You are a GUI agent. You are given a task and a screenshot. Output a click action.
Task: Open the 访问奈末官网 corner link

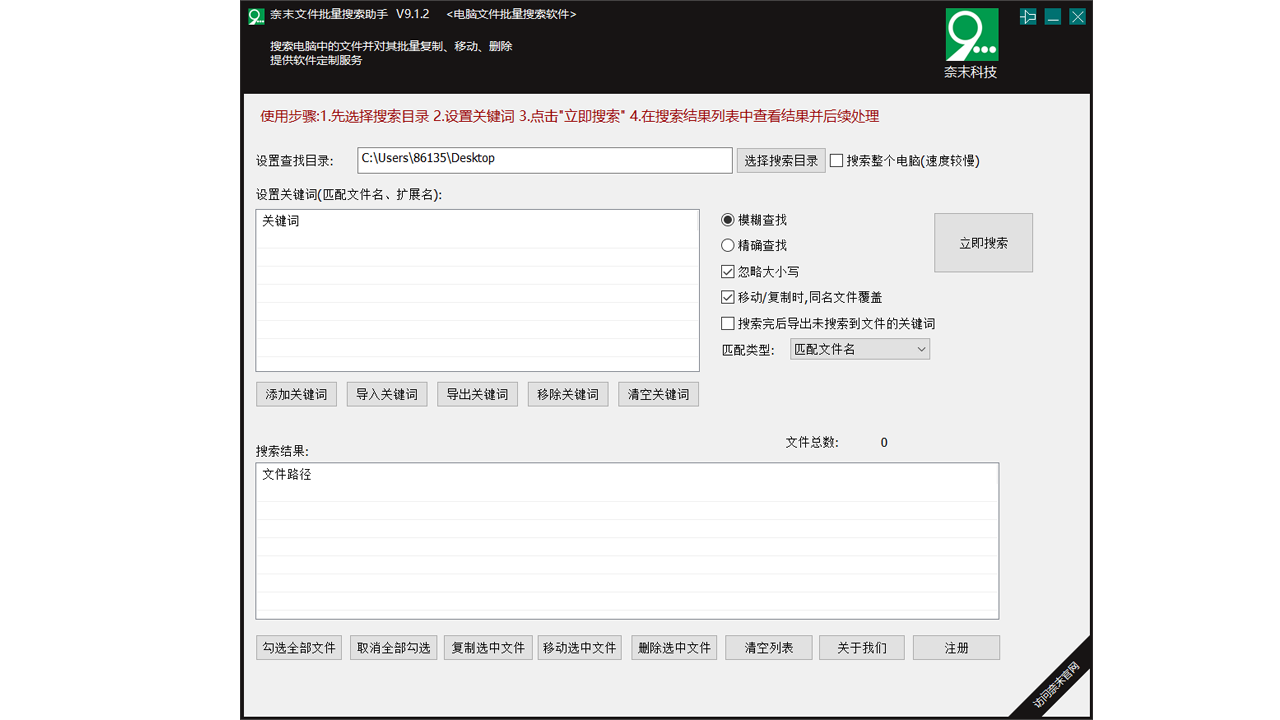1058,685
